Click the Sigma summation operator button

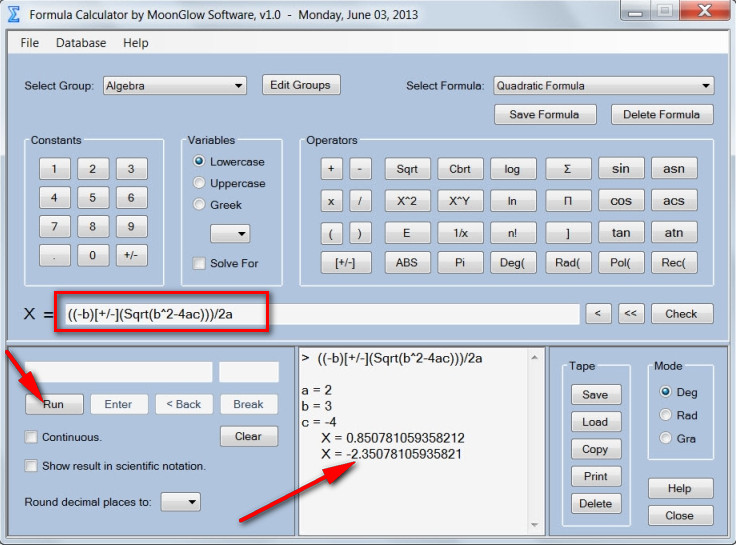click(x=567, y=169)
